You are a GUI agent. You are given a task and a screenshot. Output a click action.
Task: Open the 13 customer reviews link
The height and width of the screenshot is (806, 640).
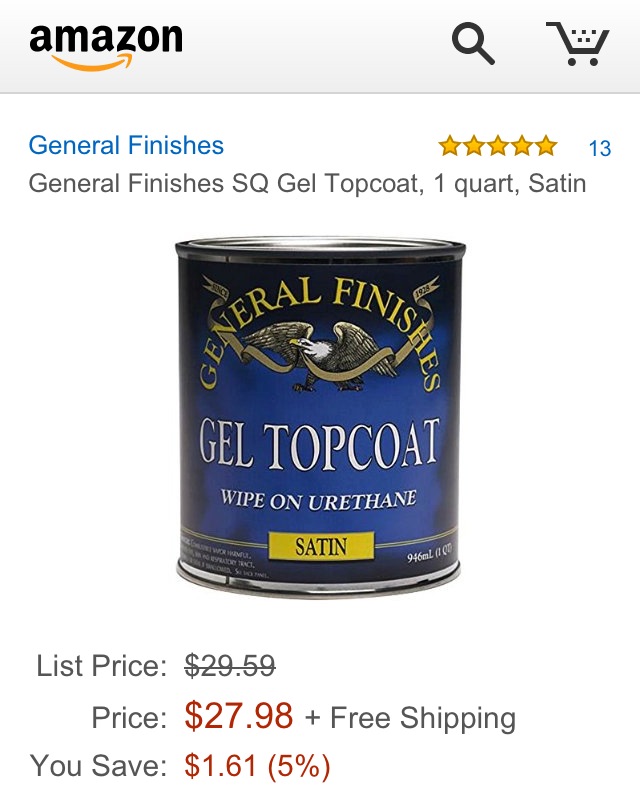(x=599, y=148)
